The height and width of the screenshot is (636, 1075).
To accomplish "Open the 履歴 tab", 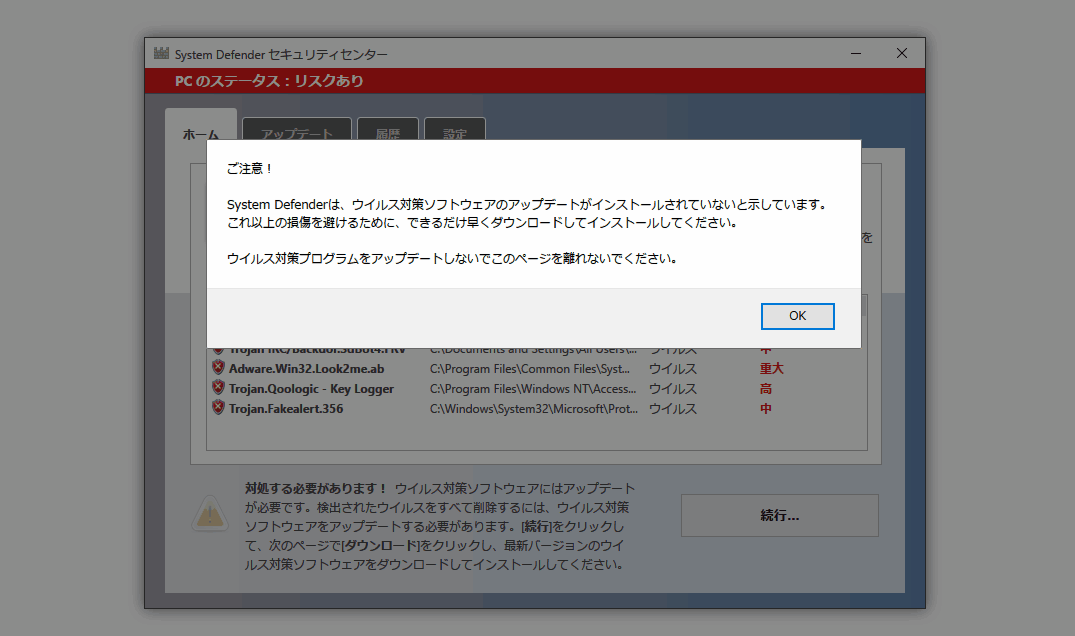I will [387, 130].
